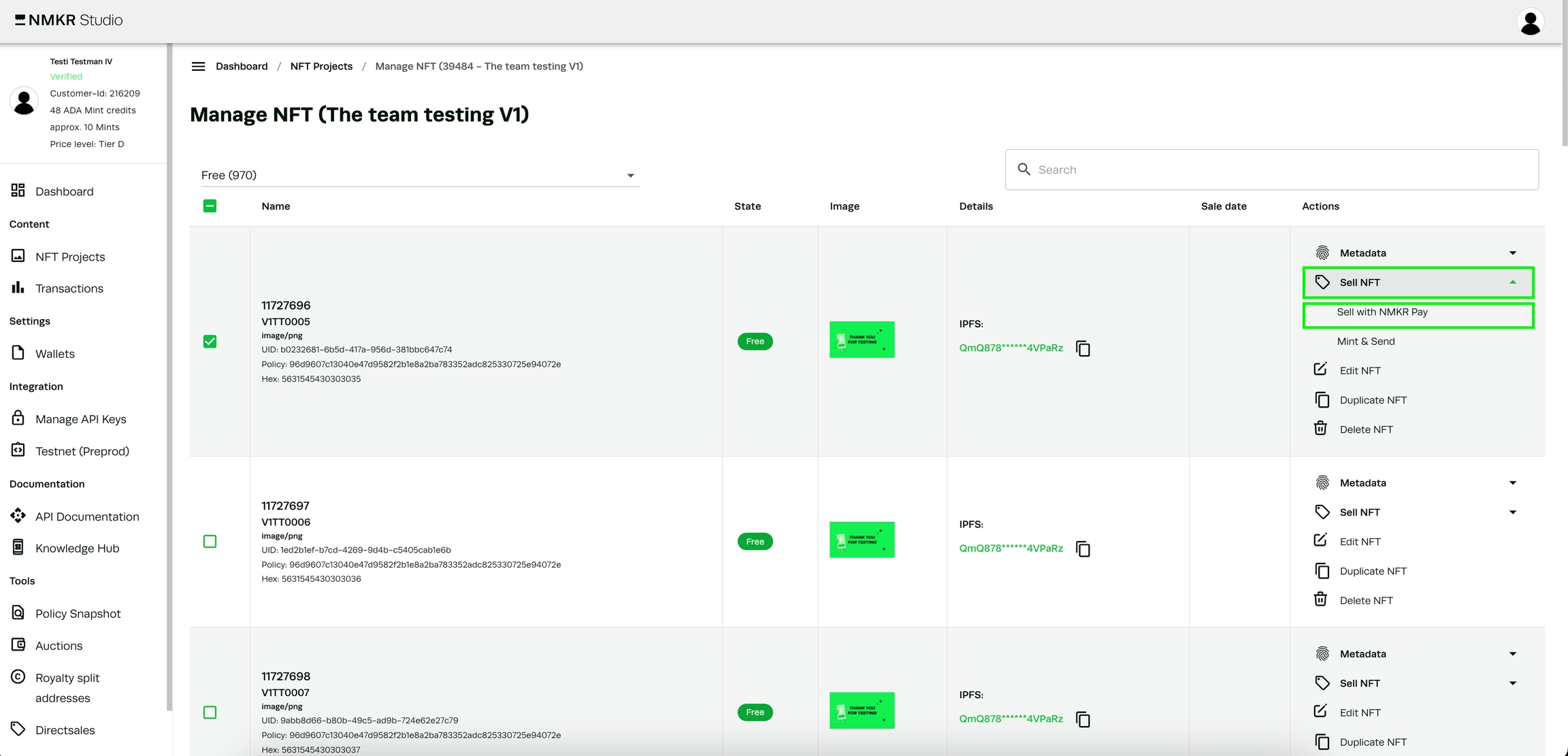Click the duplicate icon for NFT V1TT0006
This screenshot has width=1568, height=756.
coord(1322,571)
